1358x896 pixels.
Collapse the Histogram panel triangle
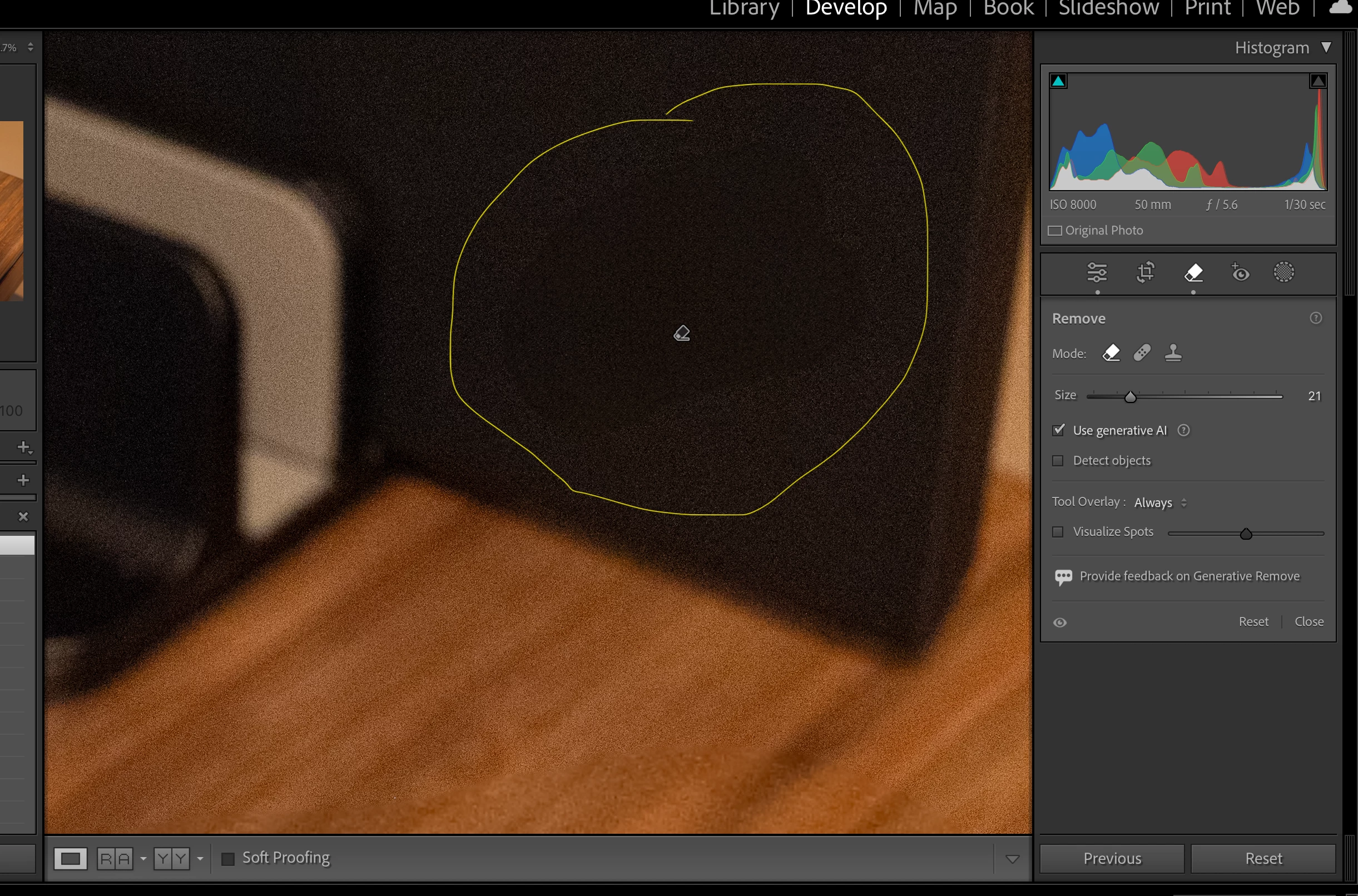click(1326, 47)
